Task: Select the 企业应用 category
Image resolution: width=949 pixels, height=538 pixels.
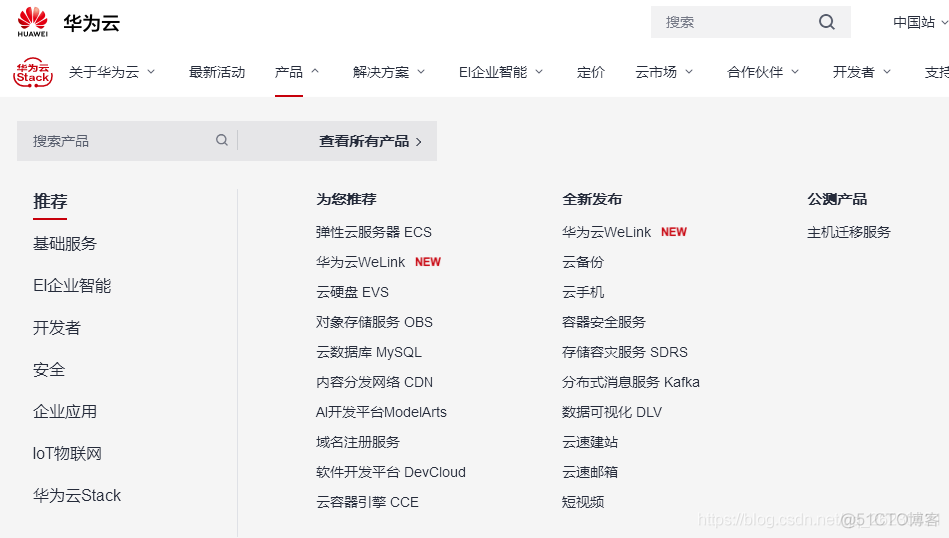Action: pyautogui.click(x=65, y=412)
